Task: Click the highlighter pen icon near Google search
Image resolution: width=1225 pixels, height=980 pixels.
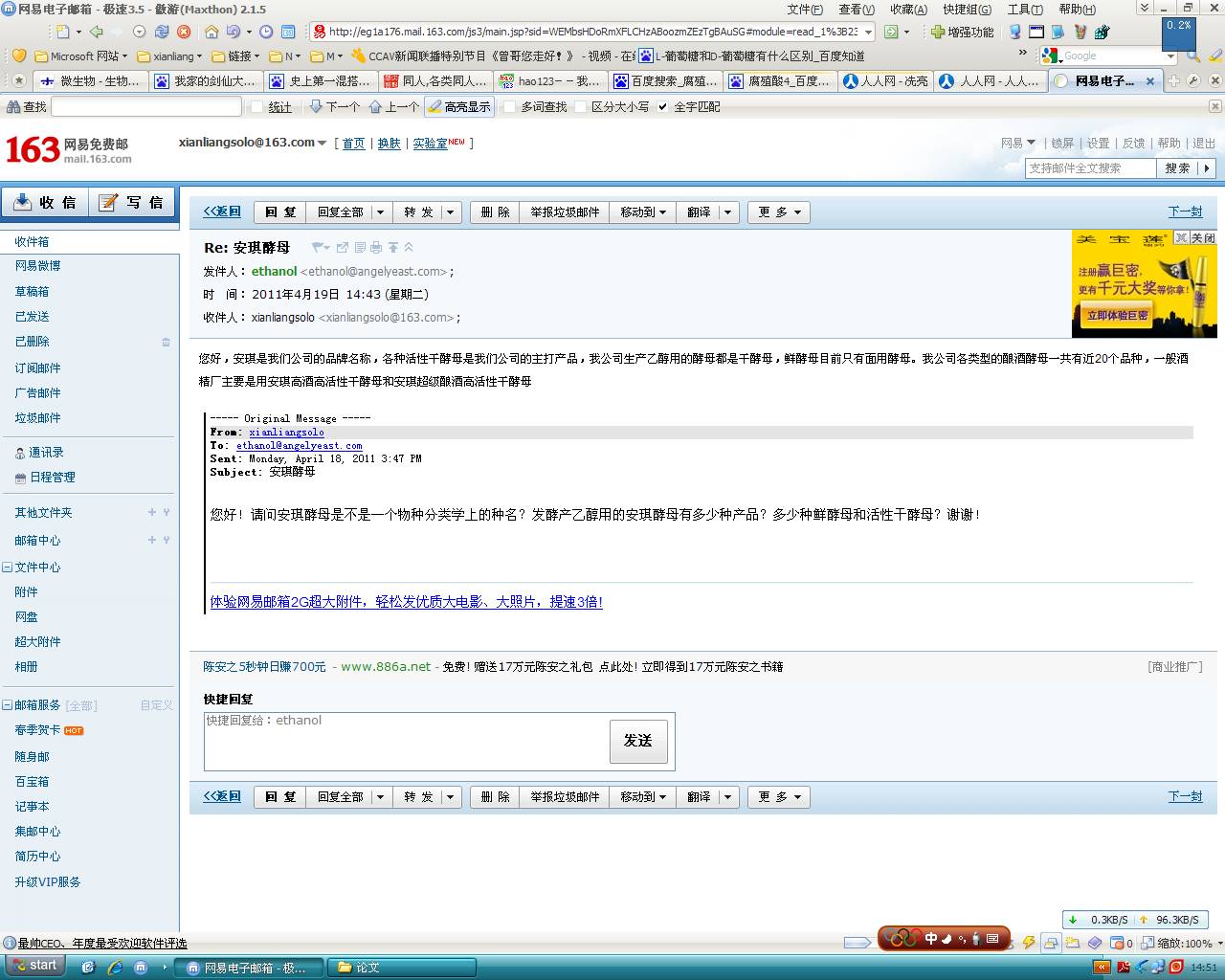Action: pyautogui.click(x=1214, y=56)
